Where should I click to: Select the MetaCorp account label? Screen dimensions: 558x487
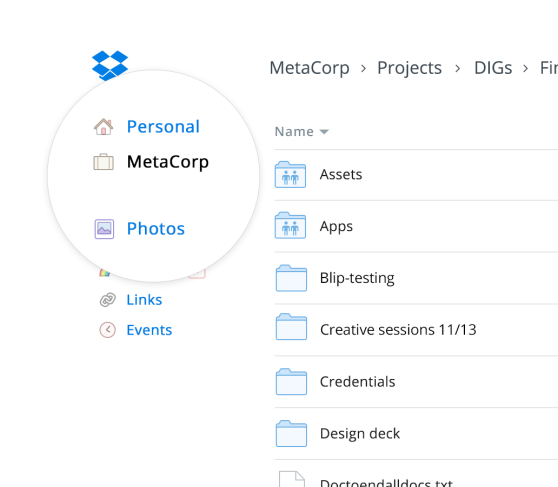[x=168, y=162]
